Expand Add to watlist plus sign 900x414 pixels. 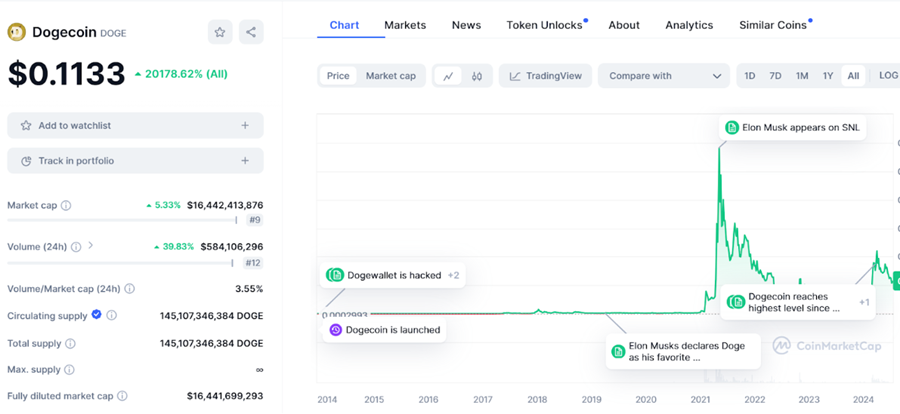click(245, 125)
